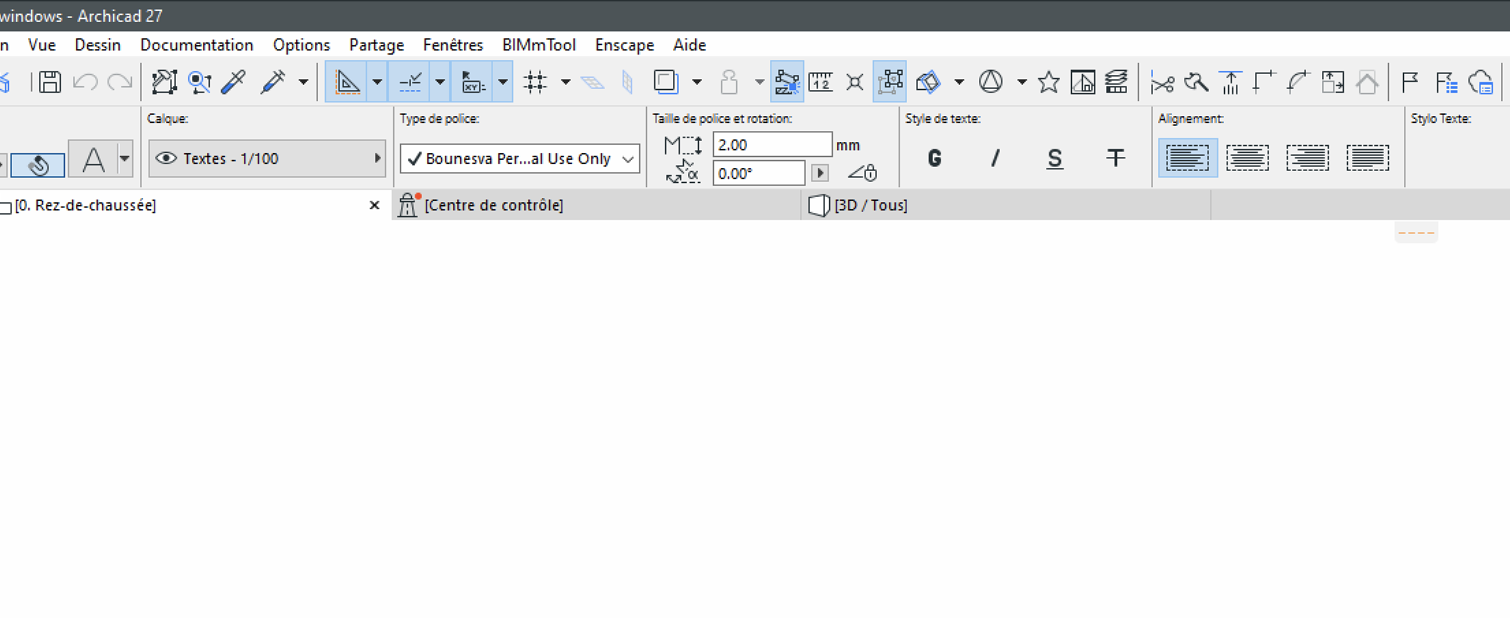The image size is (1510, 618).
Task: Toggle italic text style
Action: [995, 158]
